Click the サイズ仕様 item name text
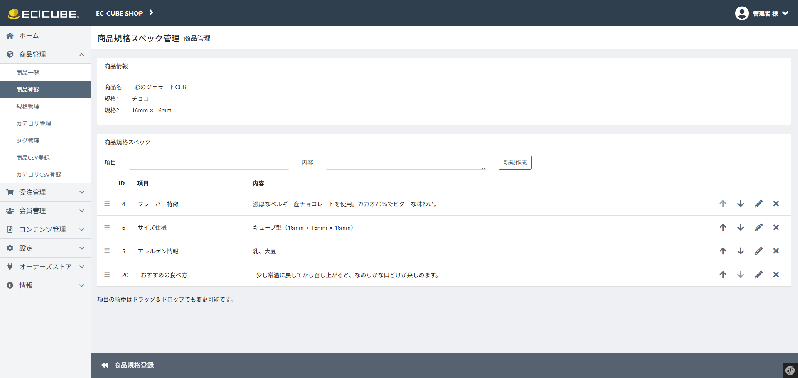 click(x=152, y=228)
